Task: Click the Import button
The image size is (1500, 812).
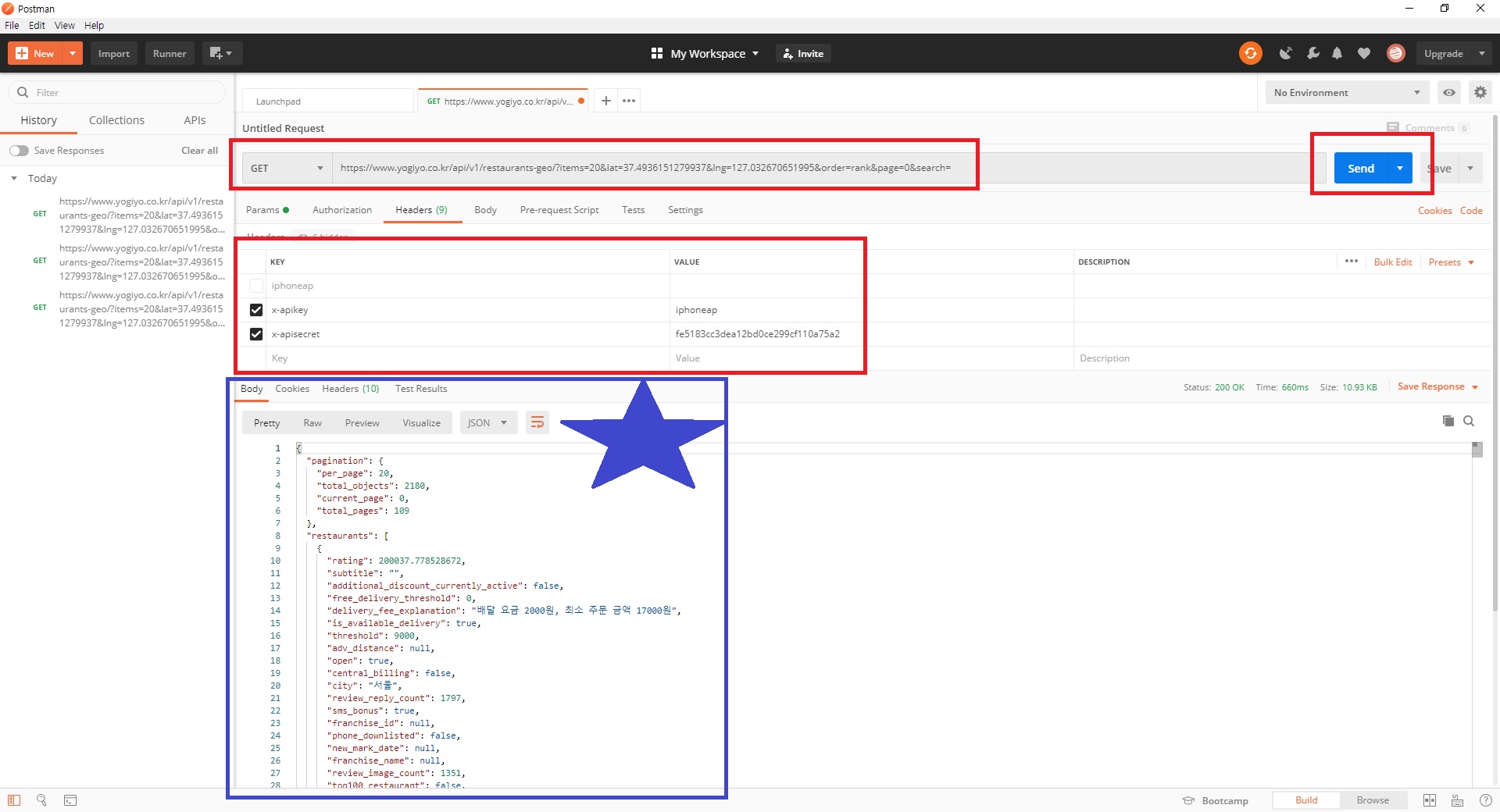Action: point(113,53)
